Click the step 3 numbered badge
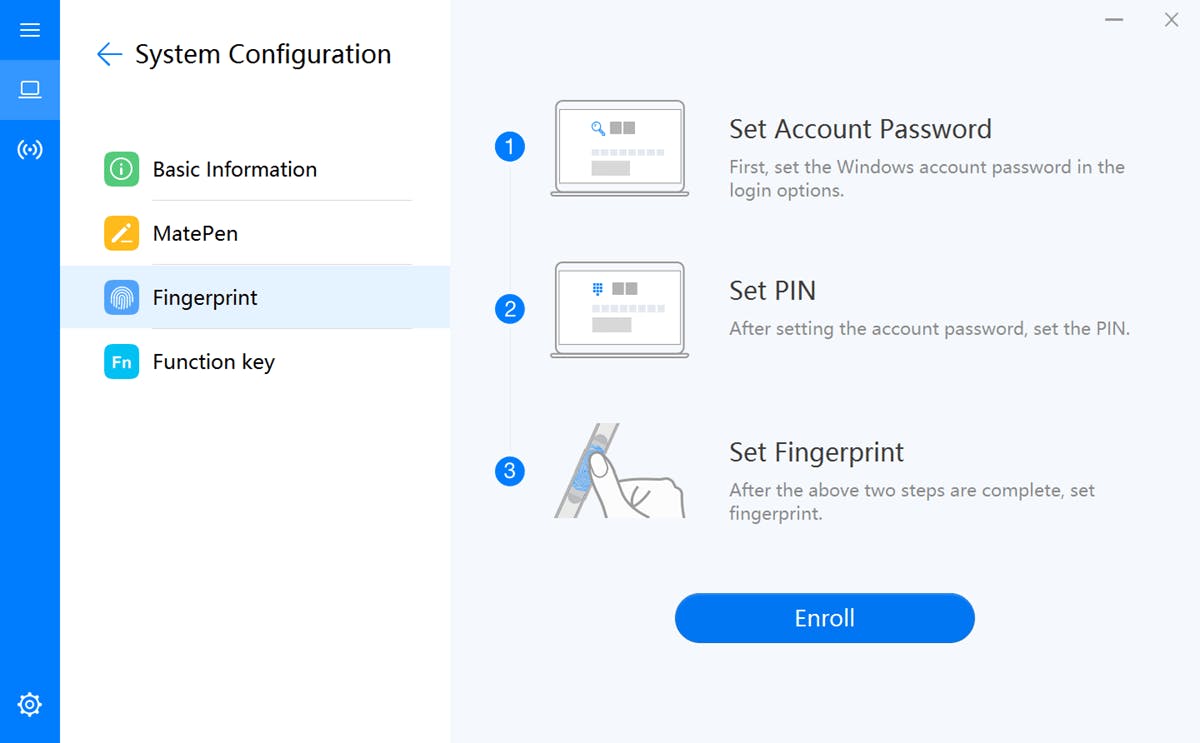 click(511, 470)
